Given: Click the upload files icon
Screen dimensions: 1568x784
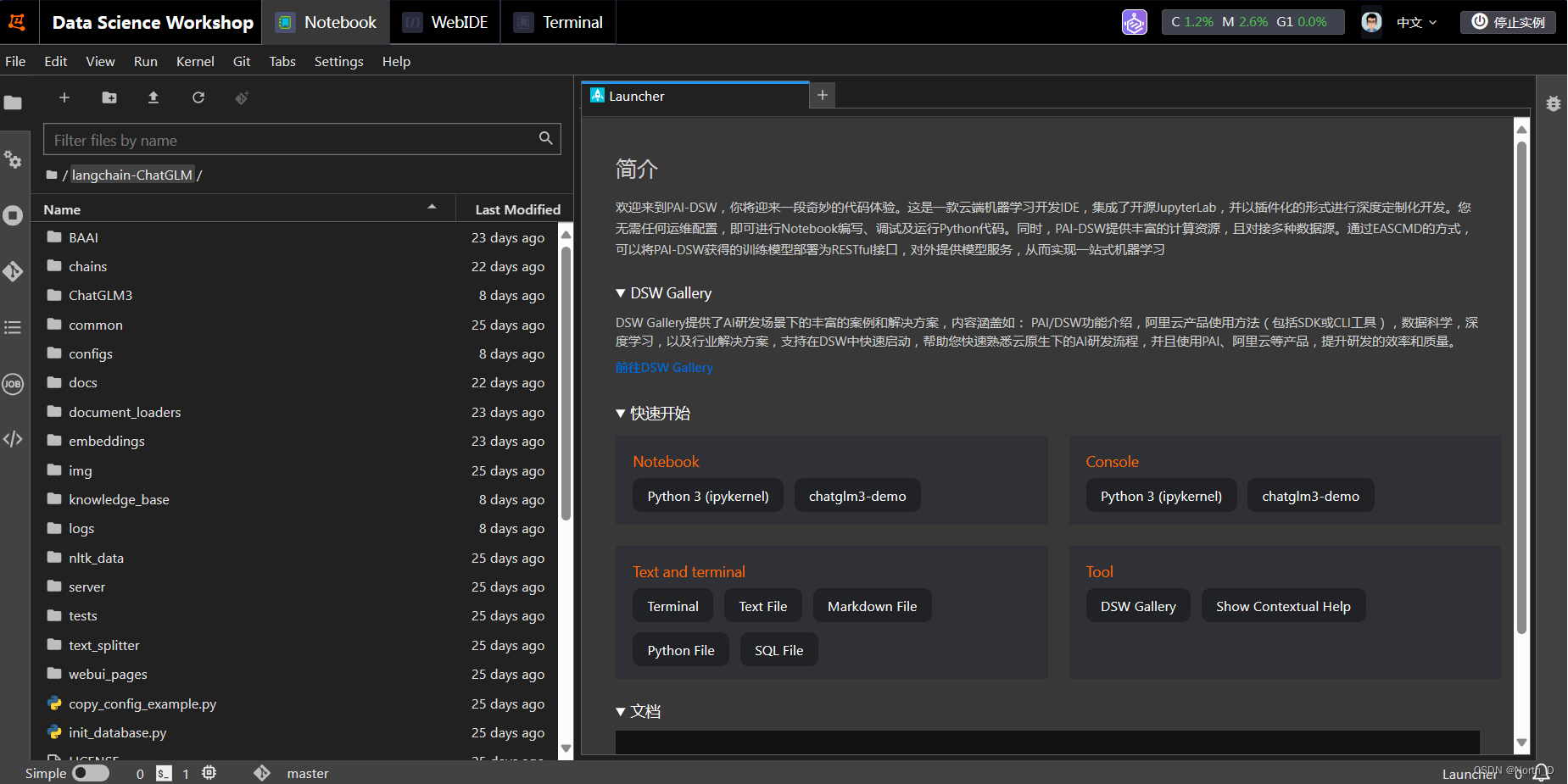Looking at the screenshot, I should (x=153, y=97).
